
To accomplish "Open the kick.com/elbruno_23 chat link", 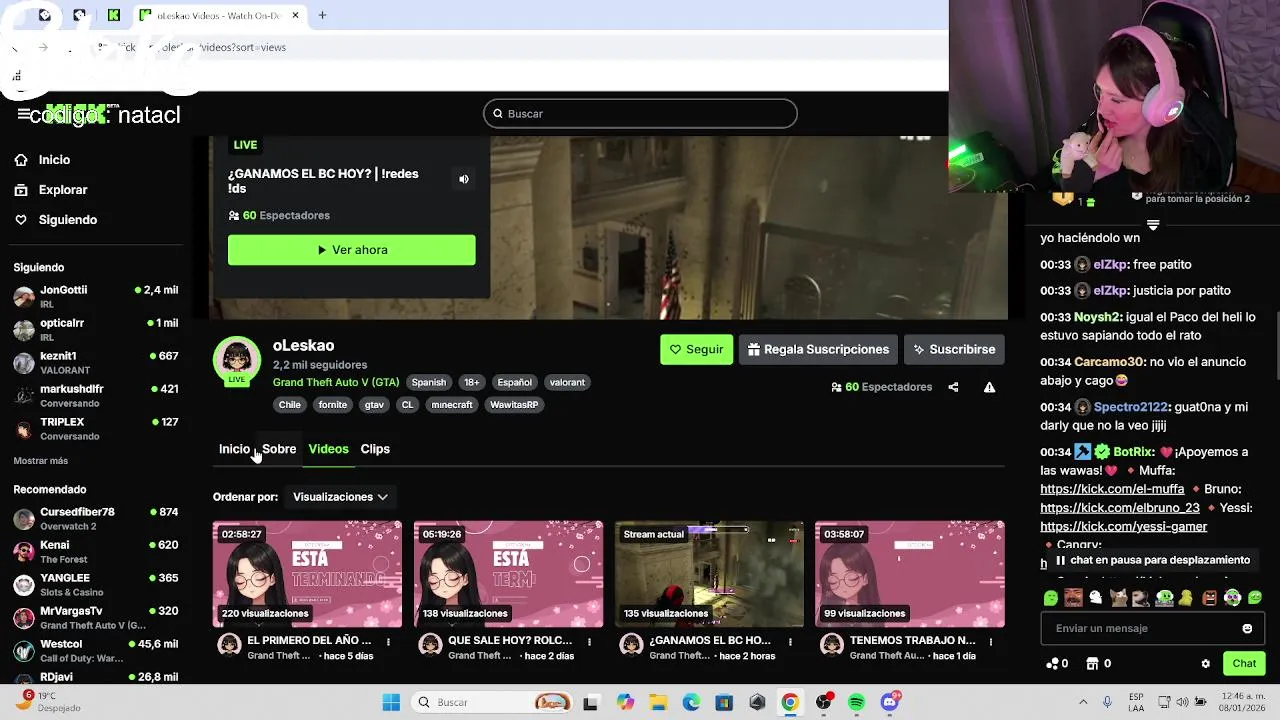I will pos(1120,508).
